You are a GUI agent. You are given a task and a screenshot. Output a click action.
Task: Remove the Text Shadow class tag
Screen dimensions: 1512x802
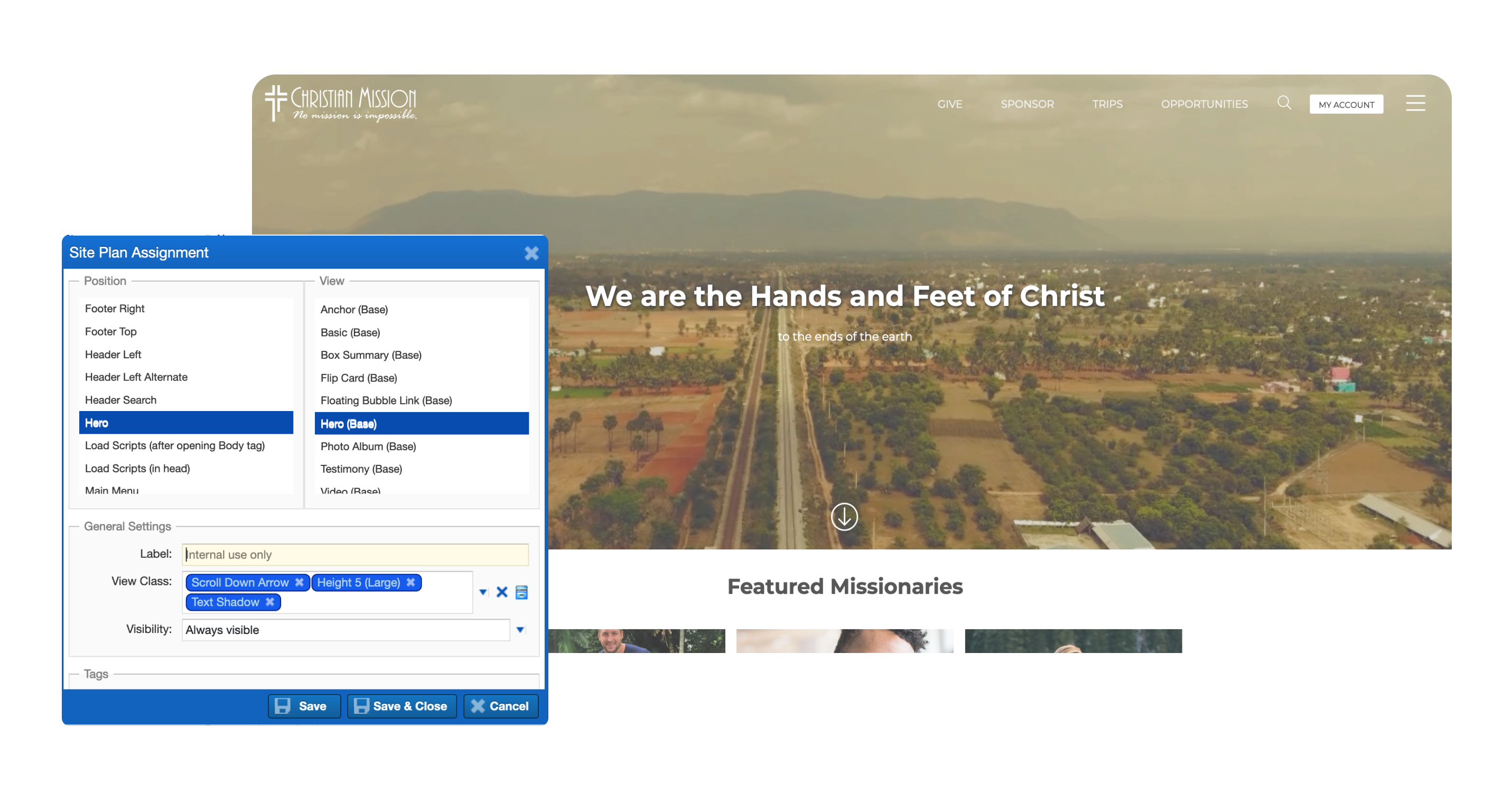(270, 602)
